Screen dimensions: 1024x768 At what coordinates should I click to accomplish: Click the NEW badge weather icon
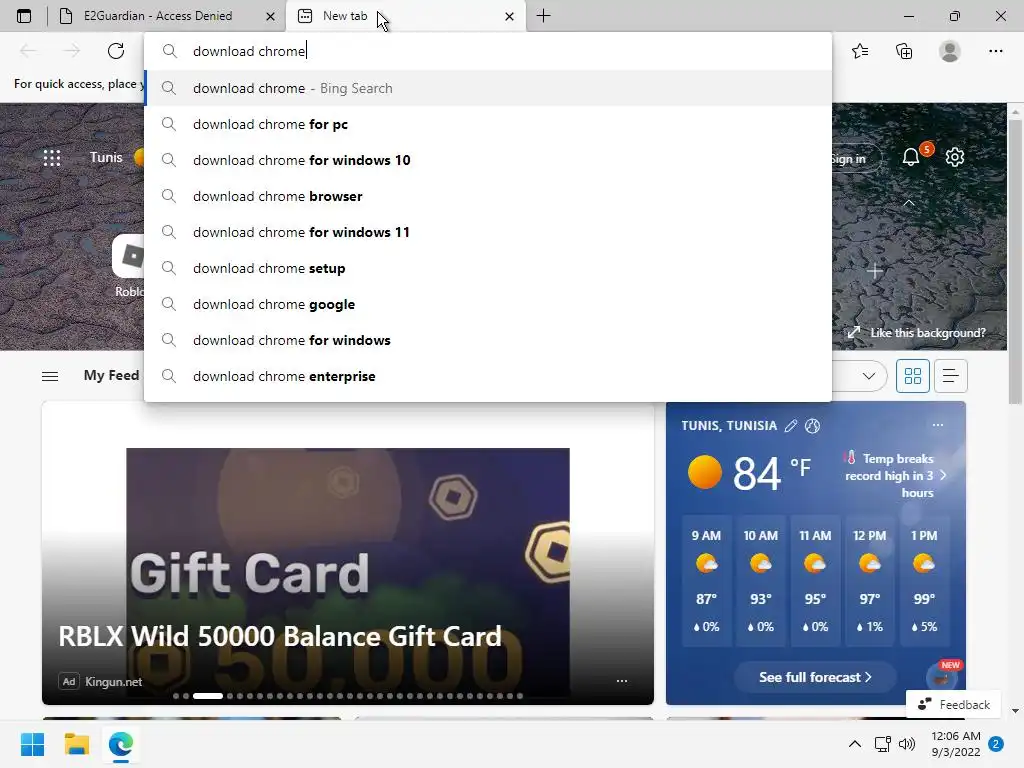click(x=942, y=676)
